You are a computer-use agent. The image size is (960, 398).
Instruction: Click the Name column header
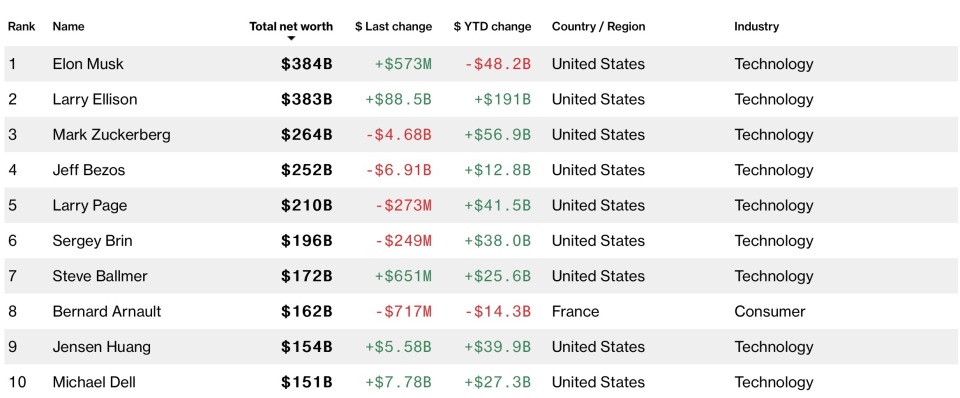69,26
